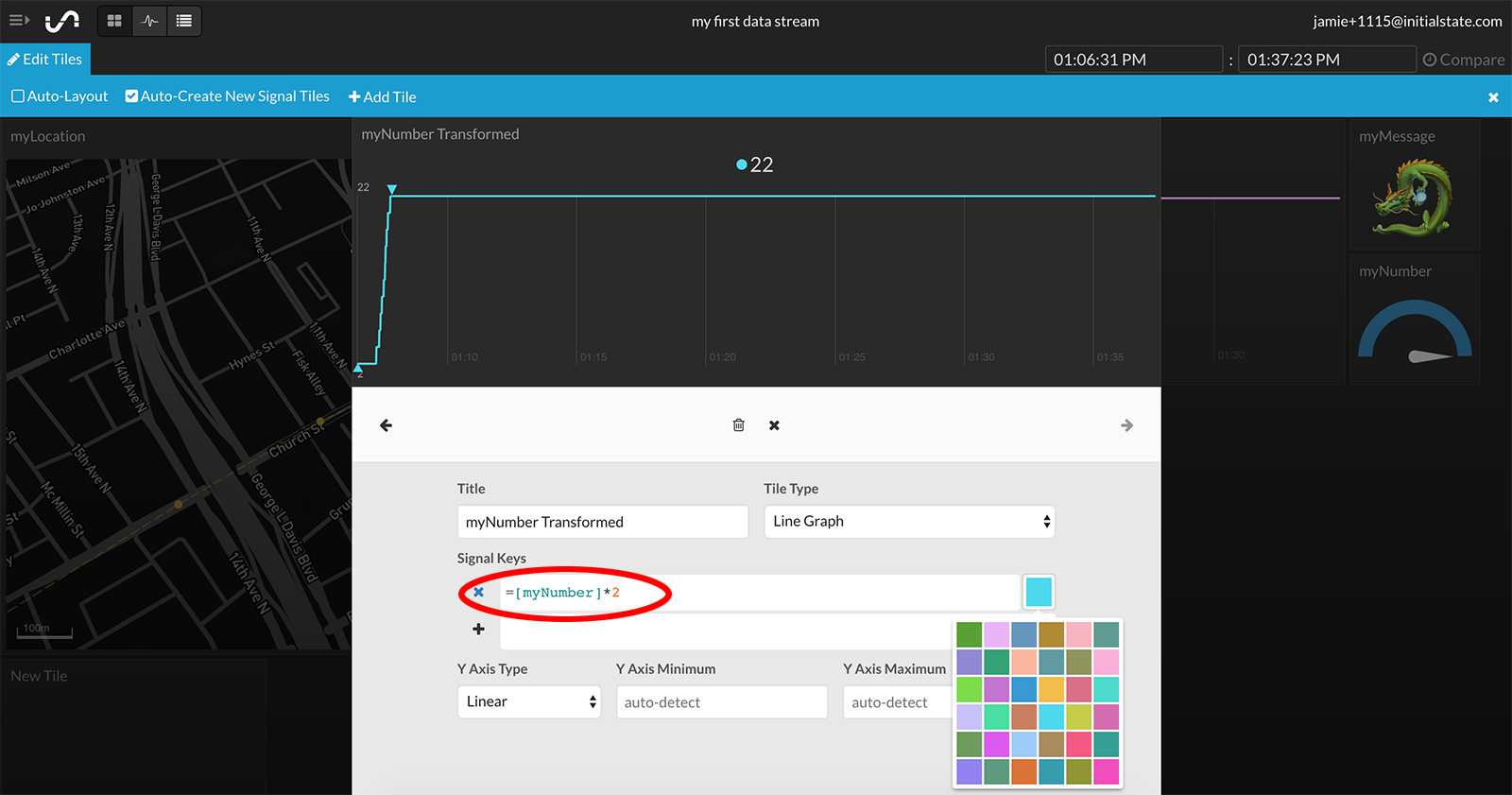This screenshot has height=795, width=1512.
Task: Open the hamburger navigation menu icon
Action: click(18, 20)
